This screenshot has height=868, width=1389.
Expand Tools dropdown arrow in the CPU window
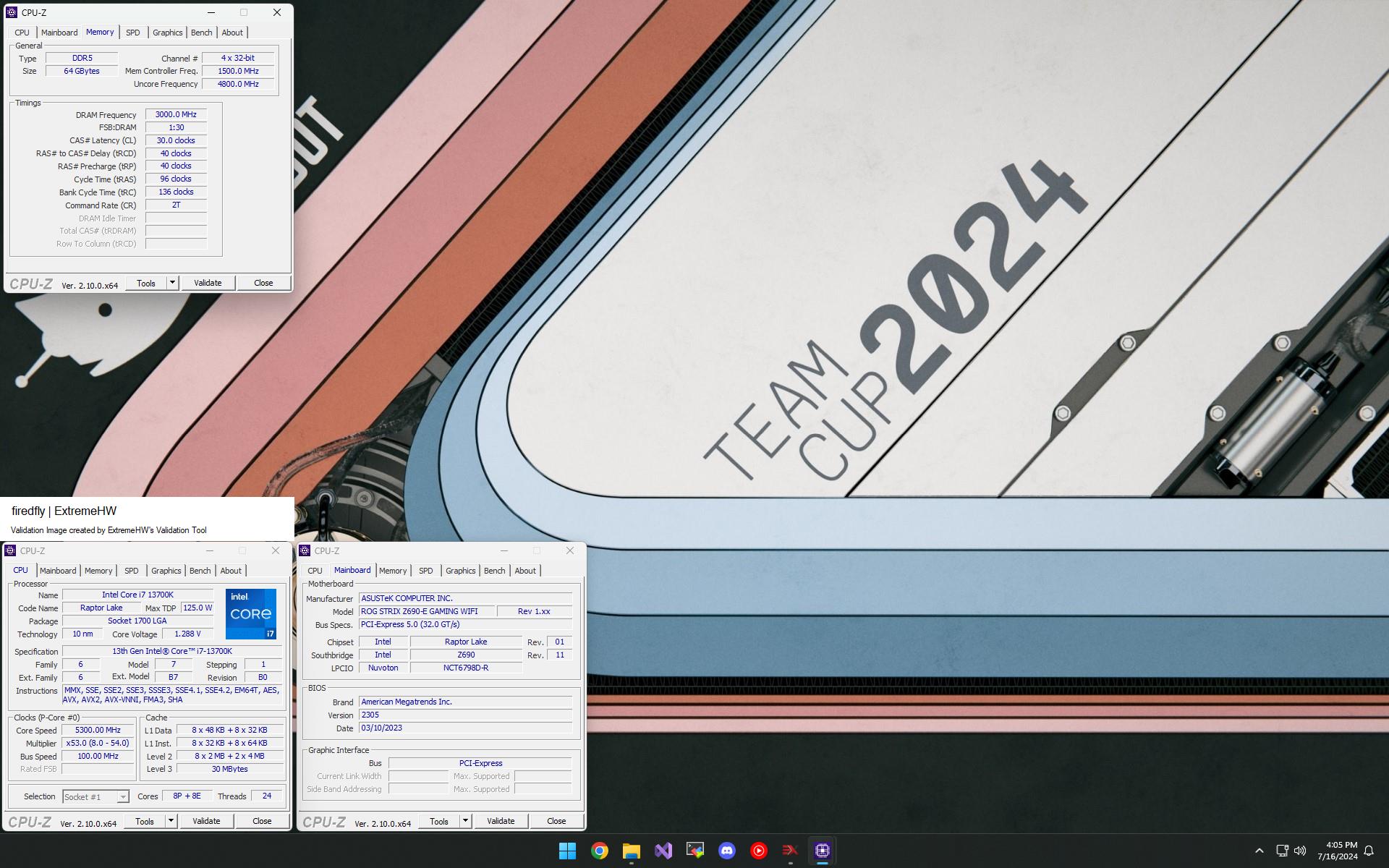171,821
